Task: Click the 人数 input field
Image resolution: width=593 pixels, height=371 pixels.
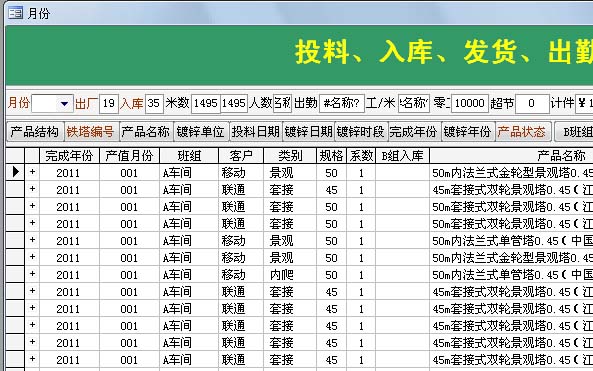Action: [282, 103]
